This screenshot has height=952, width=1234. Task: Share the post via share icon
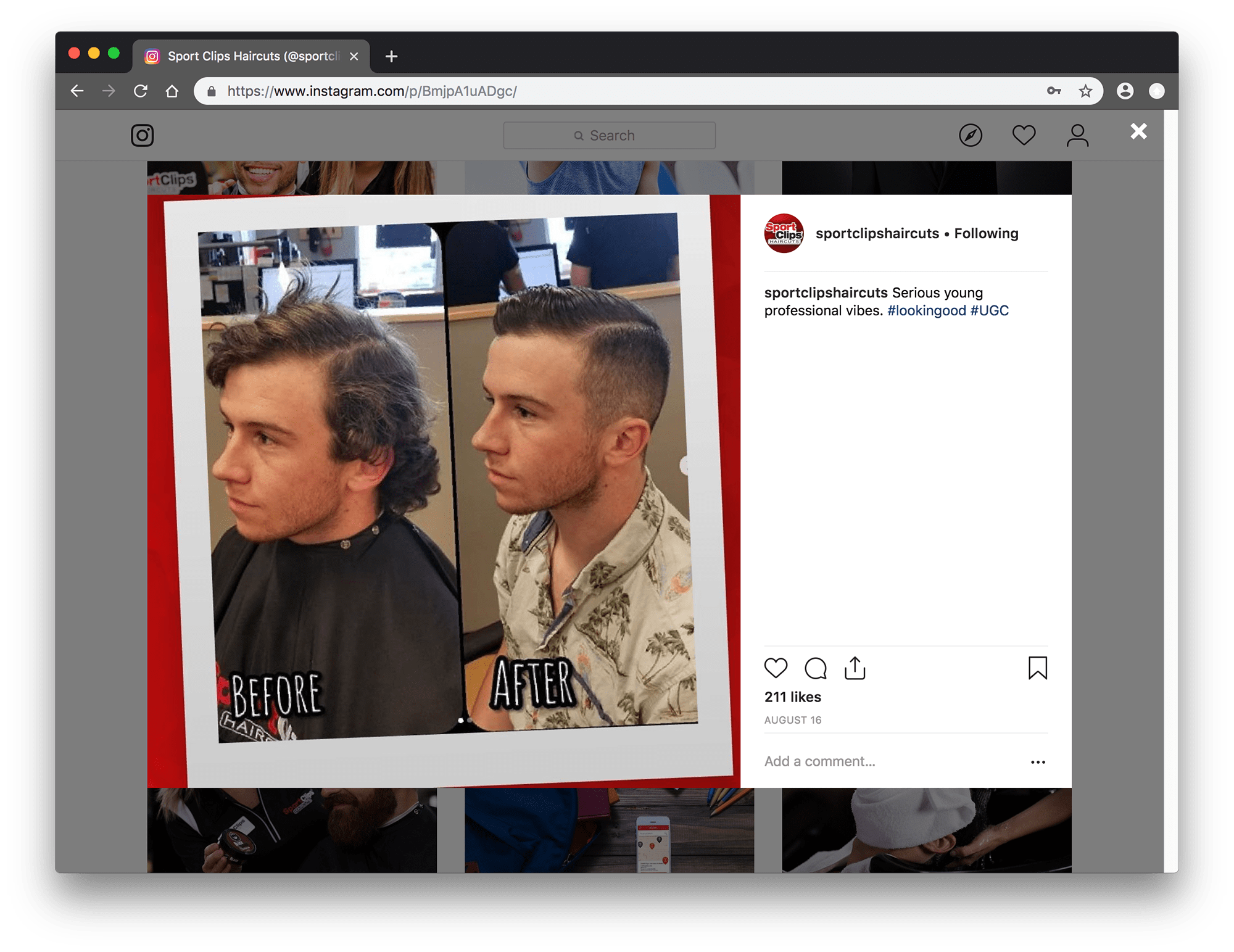[x=855, y=668]
